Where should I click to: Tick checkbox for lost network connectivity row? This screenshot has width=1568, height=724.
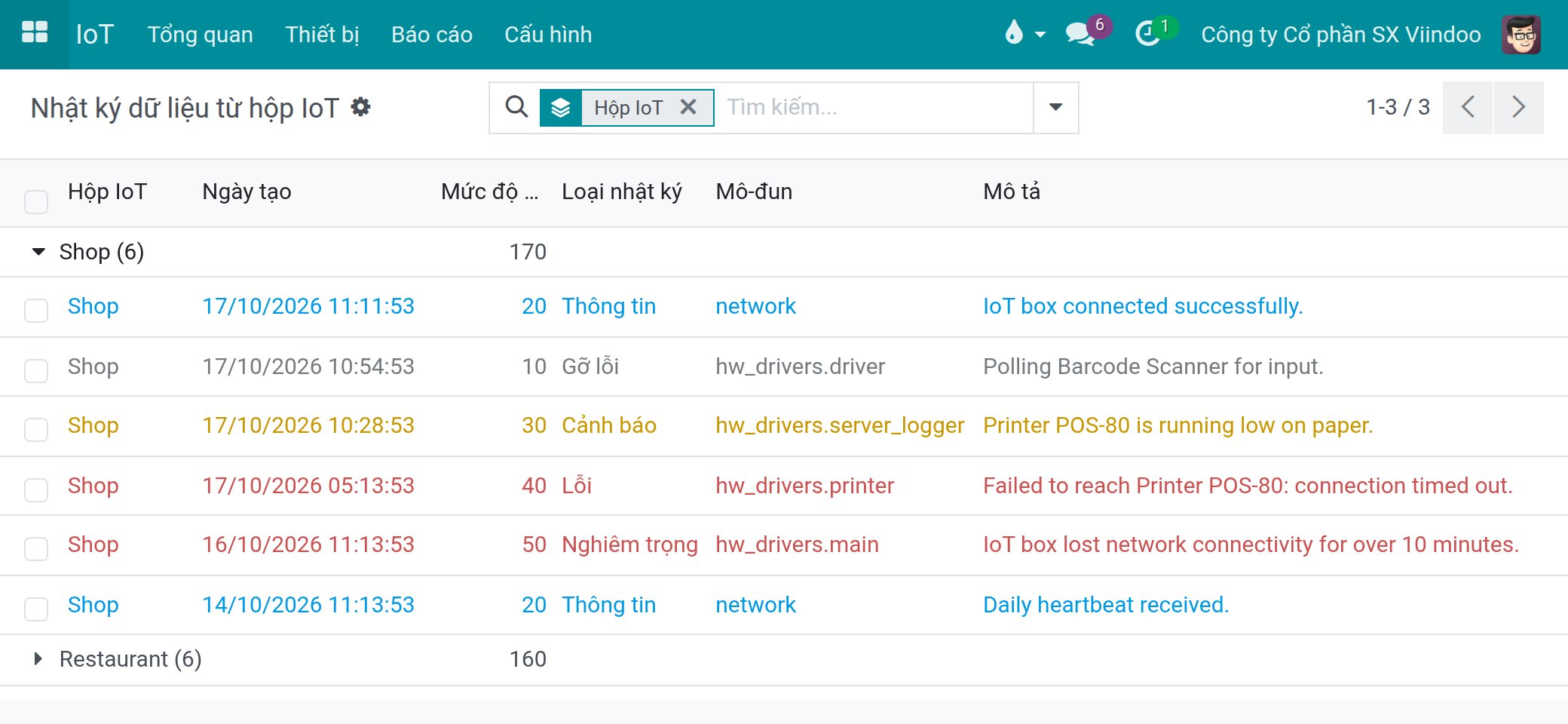(36, 548)
